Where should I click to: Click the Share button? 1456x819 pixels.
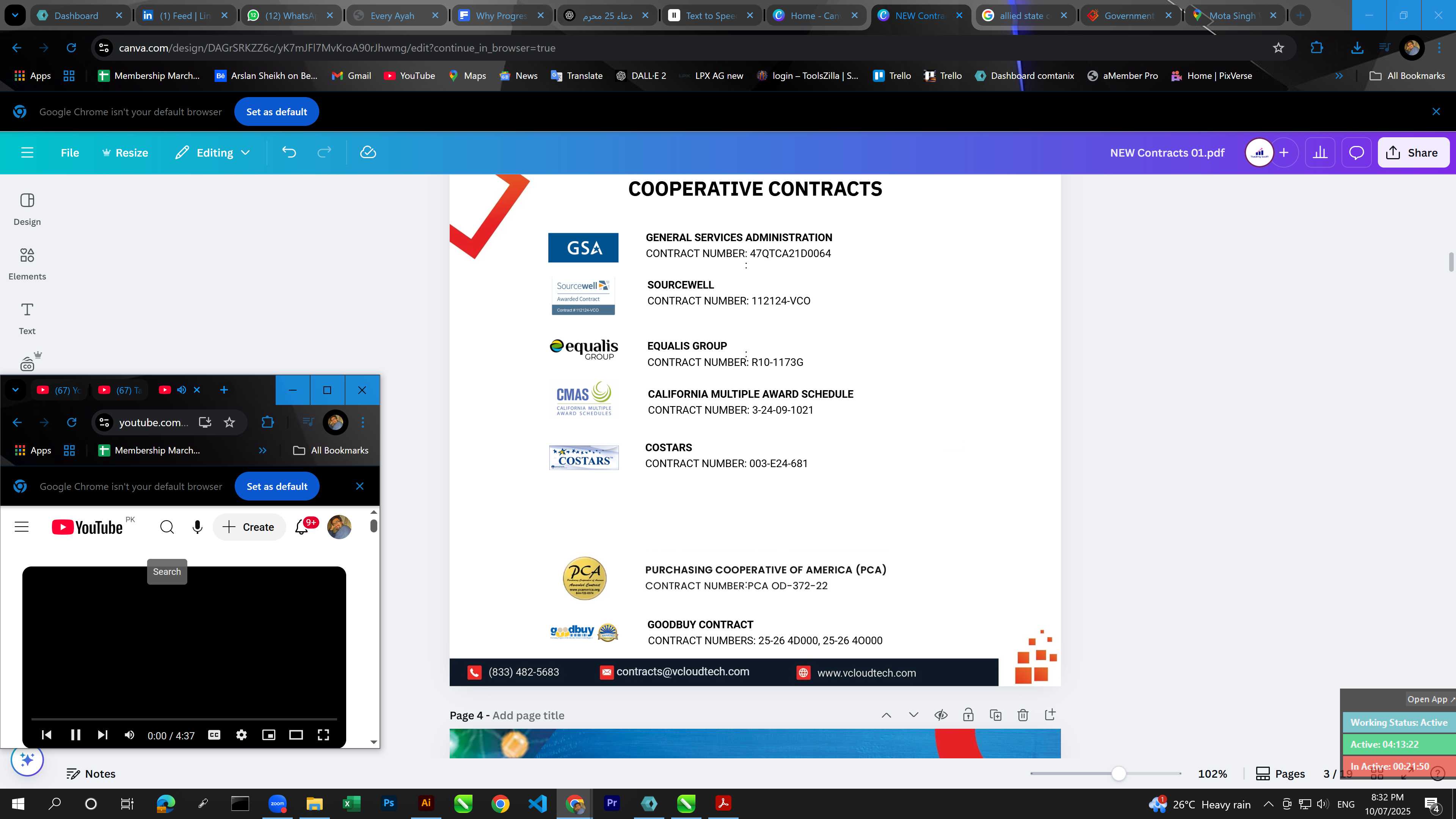[1413, 152]
